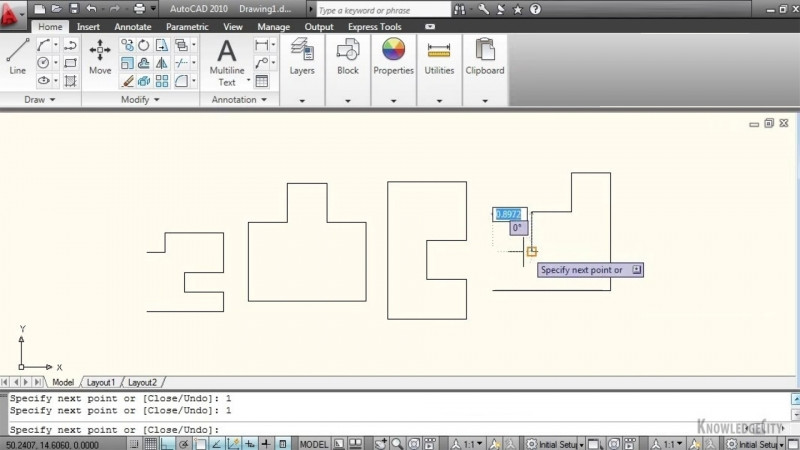Click the MODEL button in status bar

click(x=314, y=444)
